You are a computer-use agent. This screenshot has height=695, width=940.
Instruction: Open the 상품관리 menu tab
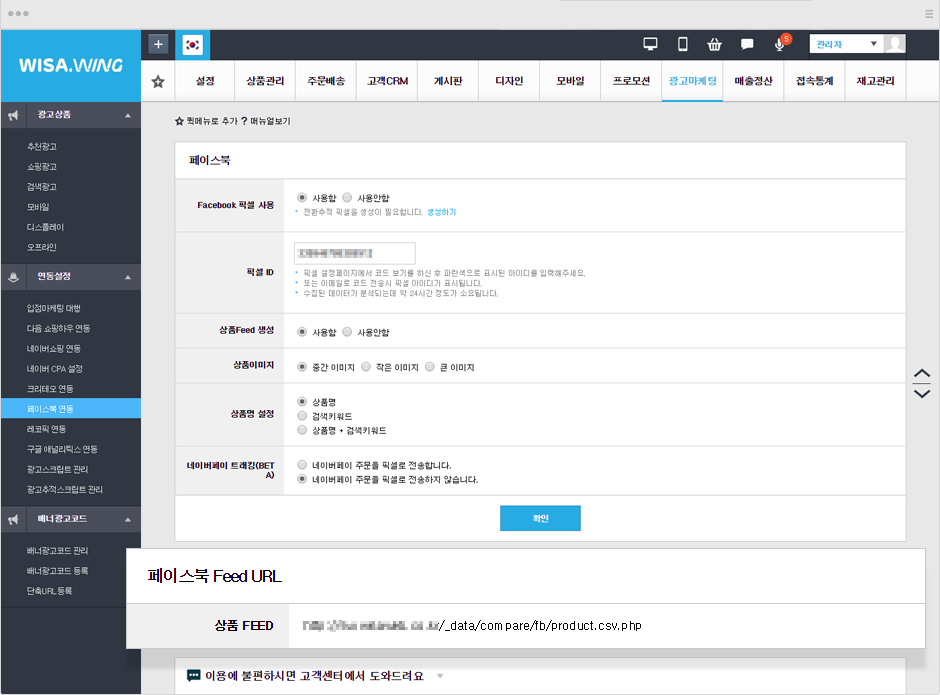(265, 81)
